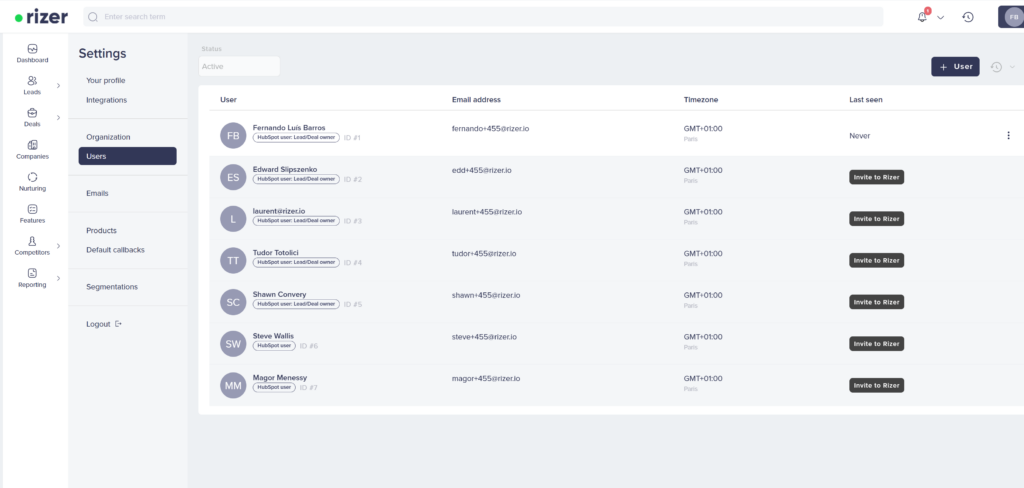
Task: Go to the Leads section icon
Action: coord(32,81)
